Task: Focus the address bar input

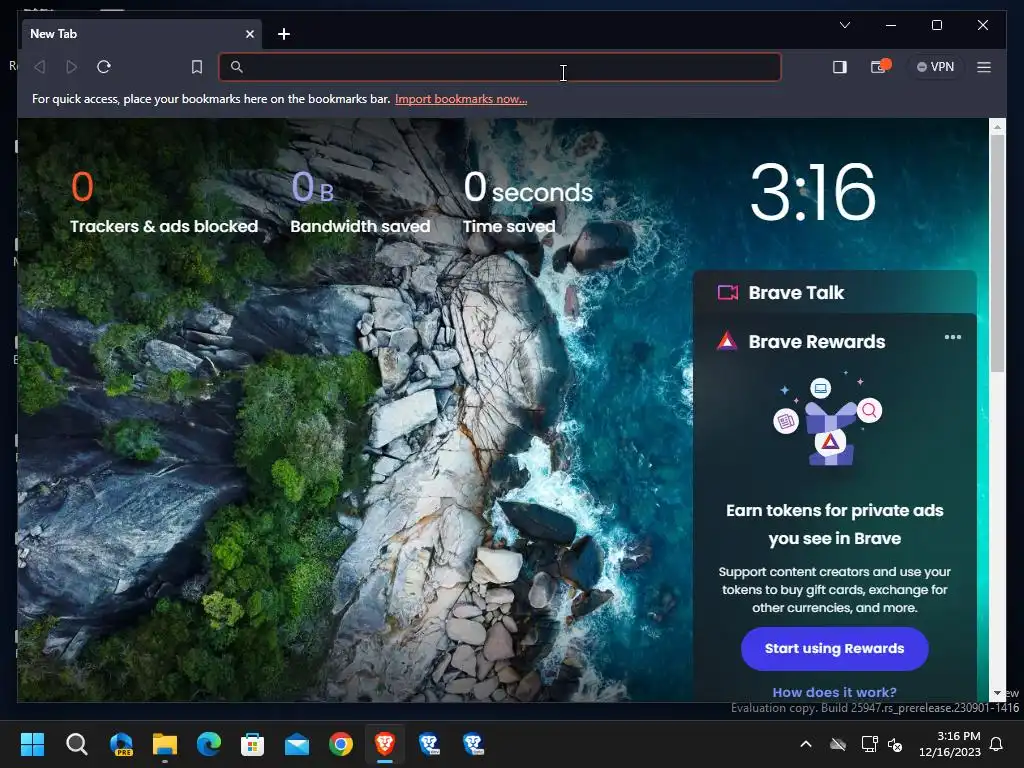Action: click(x=500, y=67)
